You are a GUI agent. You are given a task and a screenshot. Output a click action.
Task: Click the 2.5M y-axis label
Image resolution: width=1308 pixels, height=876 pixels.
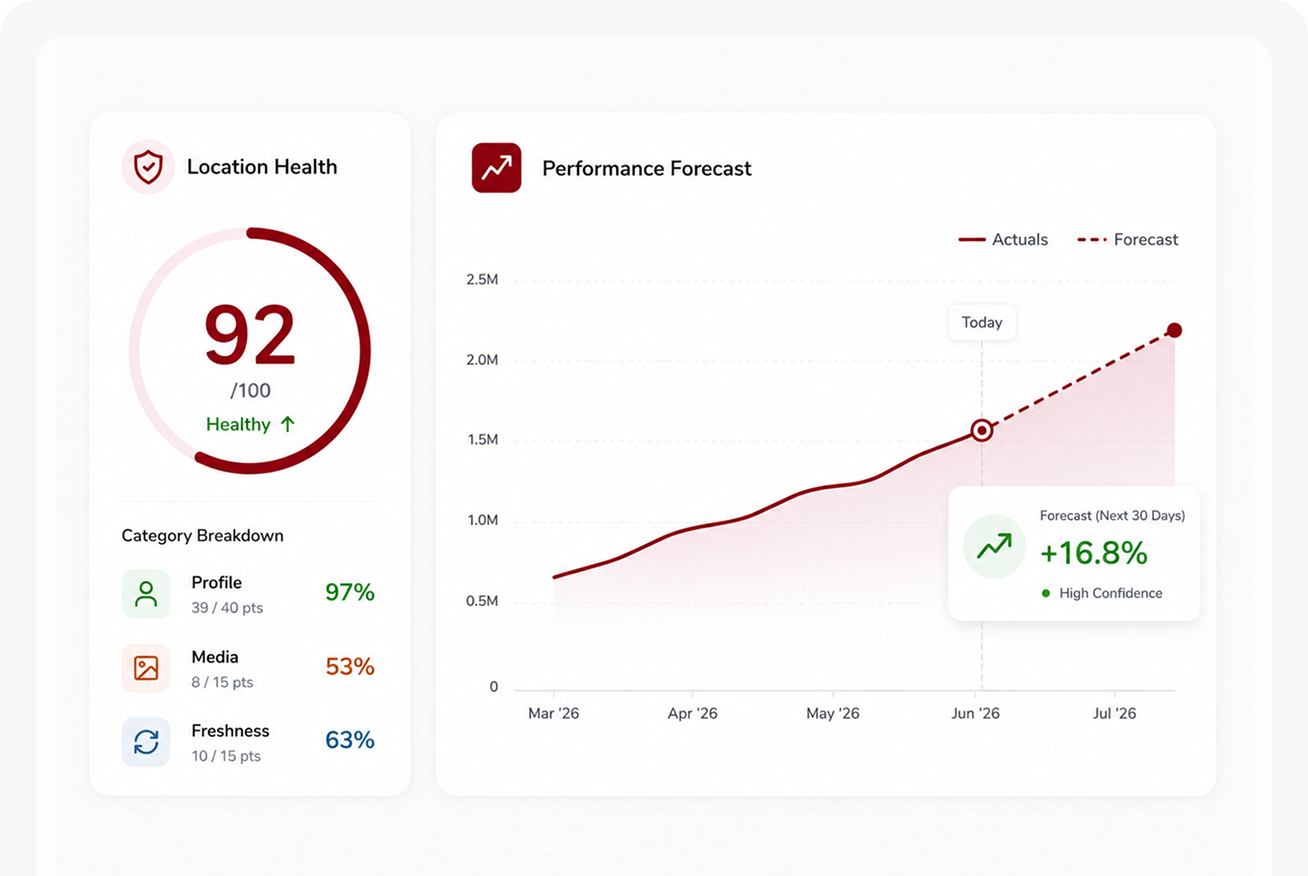[x=482, y=280]
